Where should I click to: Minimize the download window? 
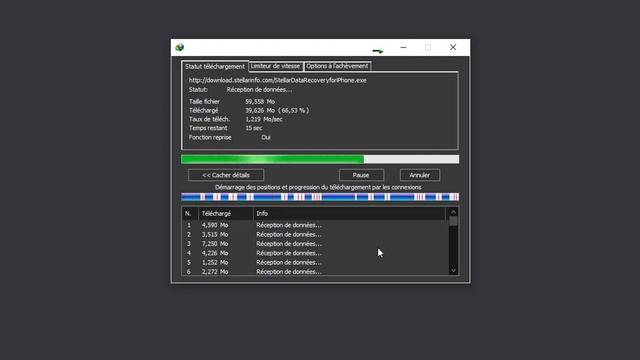pos(403,47)
